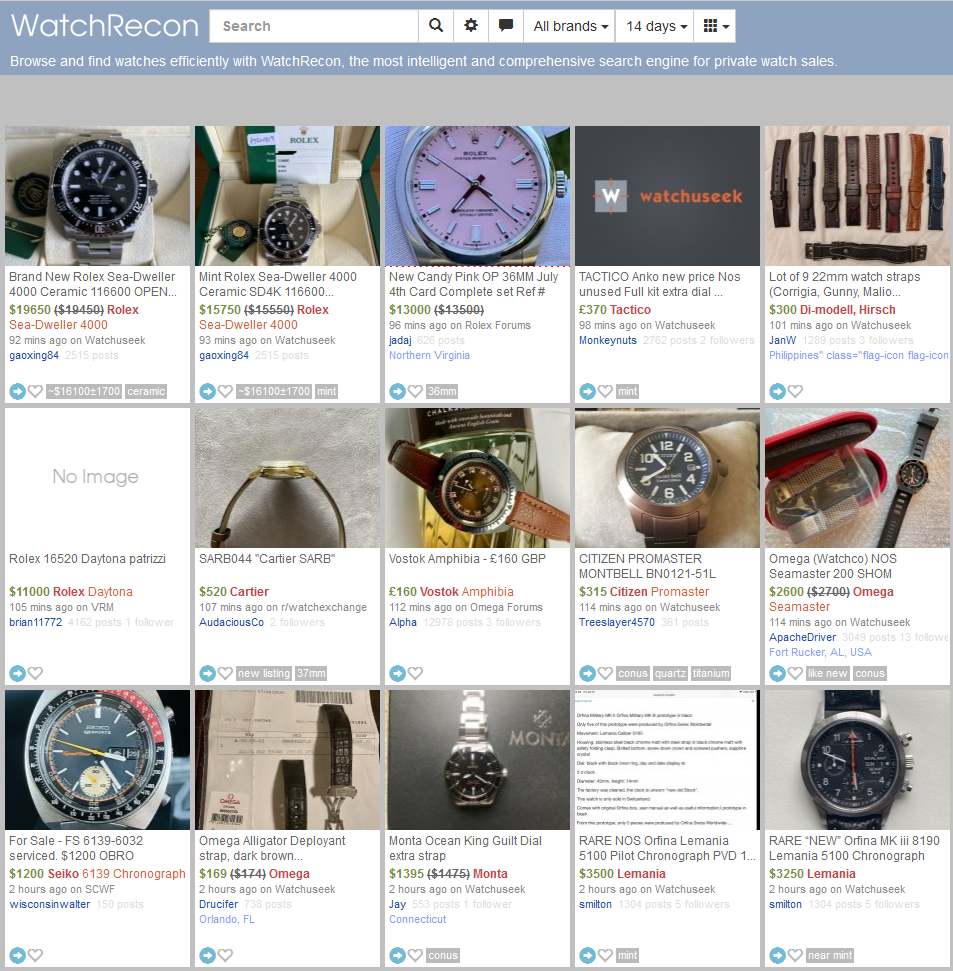Open the Omega Seamaster 200 SHOM thumbnail

click(x=857, y=478)
